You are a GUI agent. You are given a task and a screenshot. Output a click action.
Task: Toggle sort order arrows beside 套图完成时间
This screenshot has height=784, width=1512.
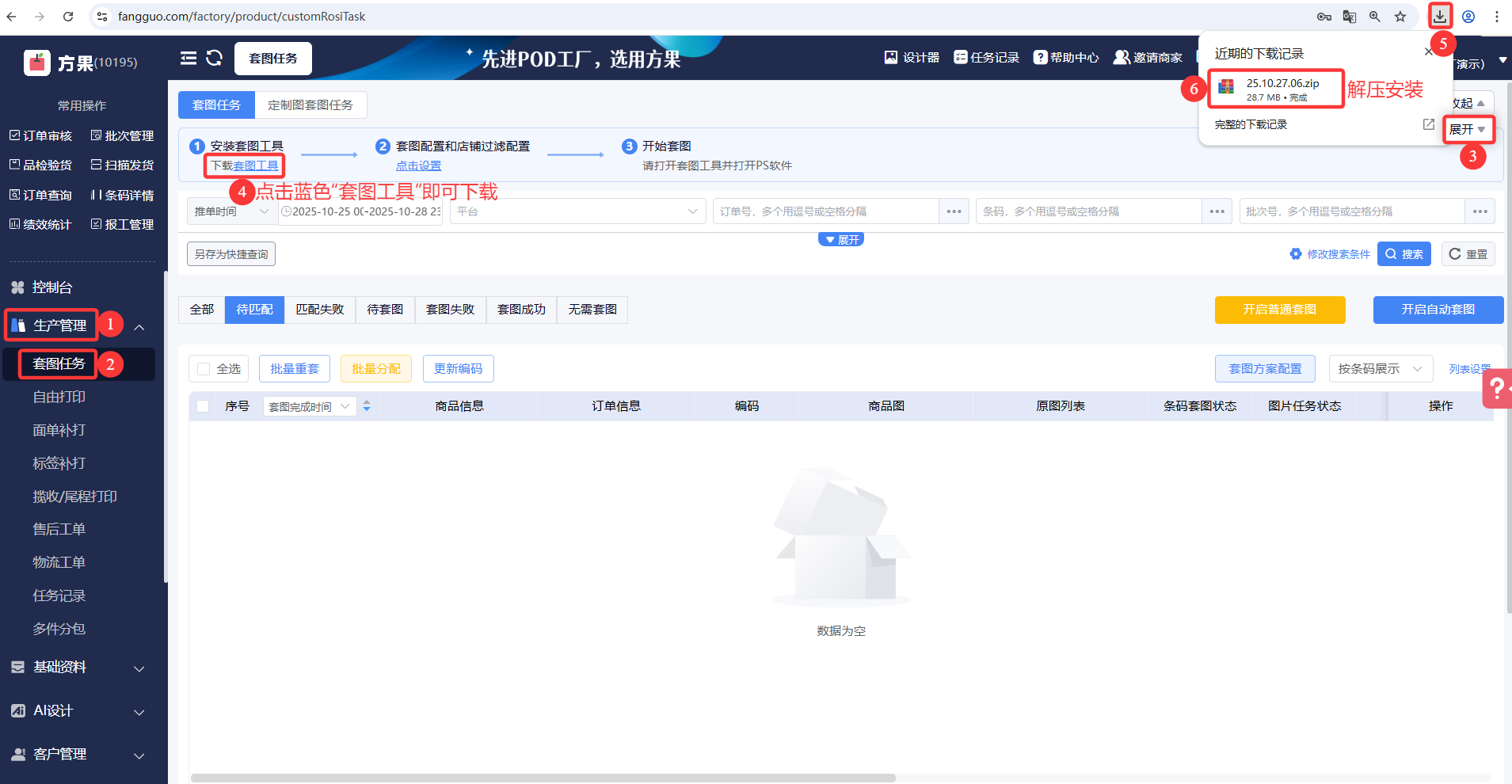coord(367,406)
